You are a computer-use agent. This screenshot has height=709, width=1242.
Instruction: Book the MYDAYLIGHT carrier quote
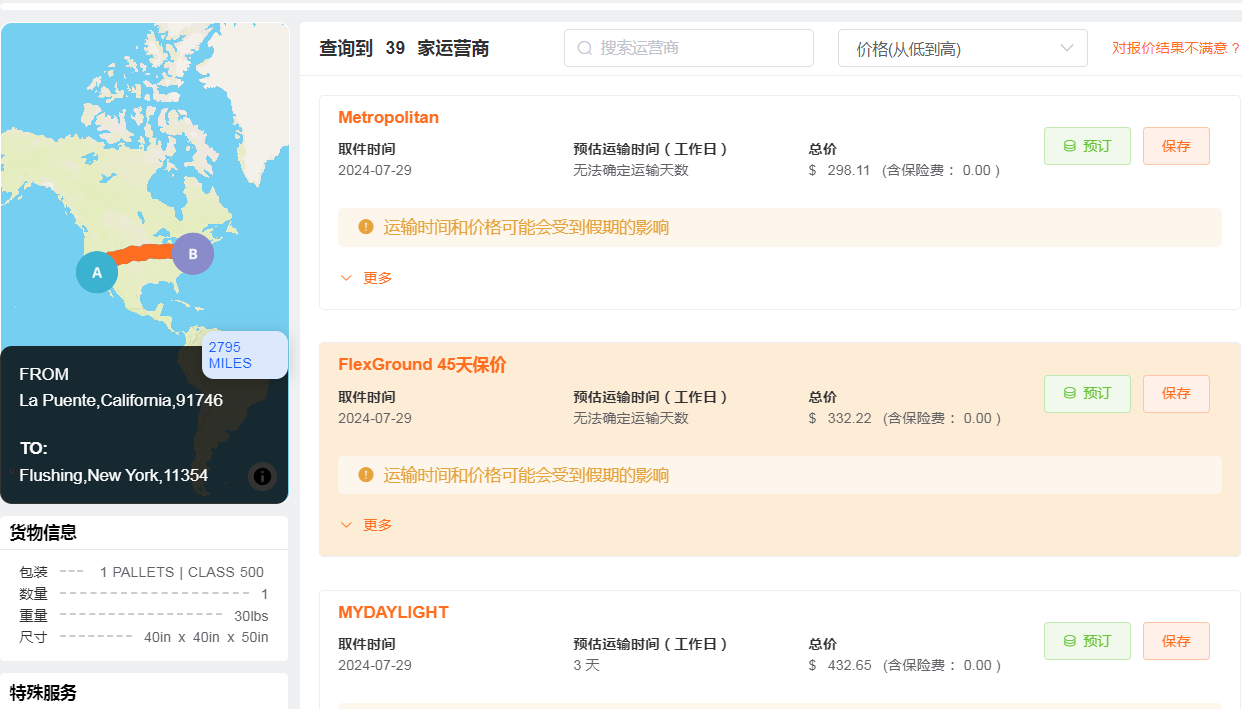pos(1086,641)
